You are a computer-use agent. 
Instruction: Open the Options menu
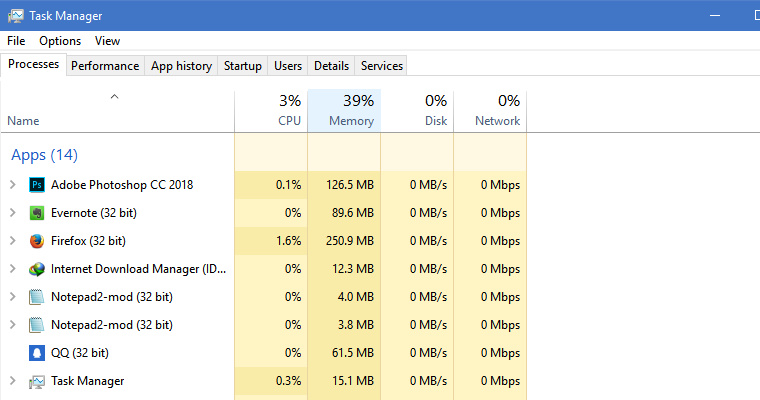click(x=60, y=41)
